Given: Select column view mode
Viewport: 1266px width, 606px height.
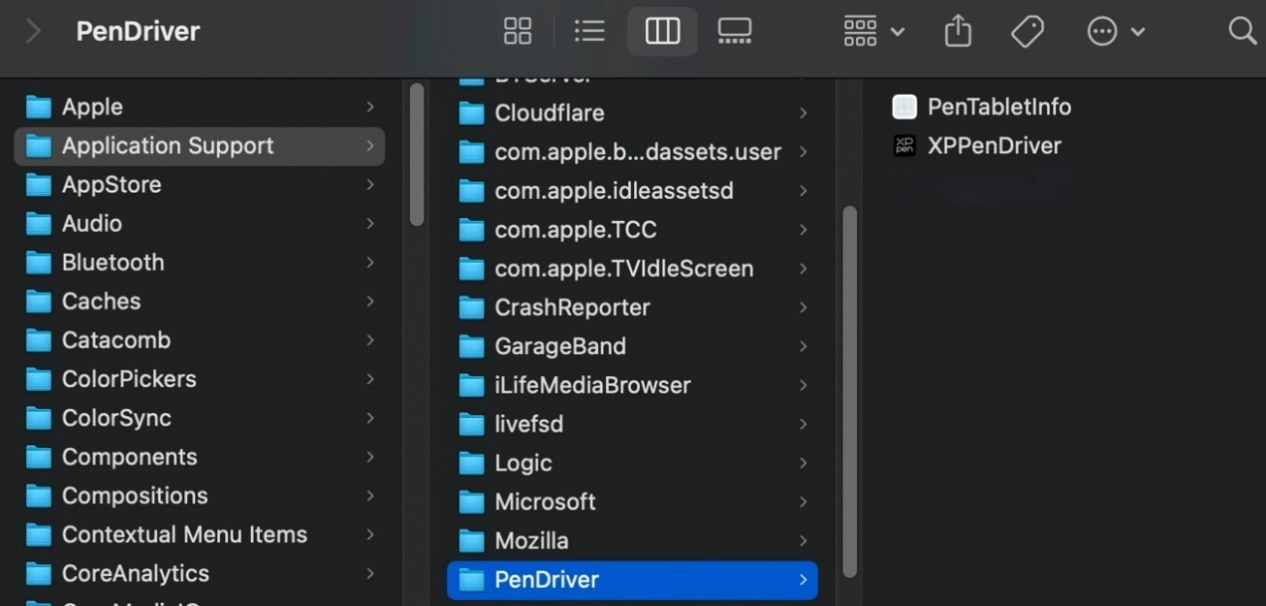Looking at the screenshot, I should tap(662, 32).
